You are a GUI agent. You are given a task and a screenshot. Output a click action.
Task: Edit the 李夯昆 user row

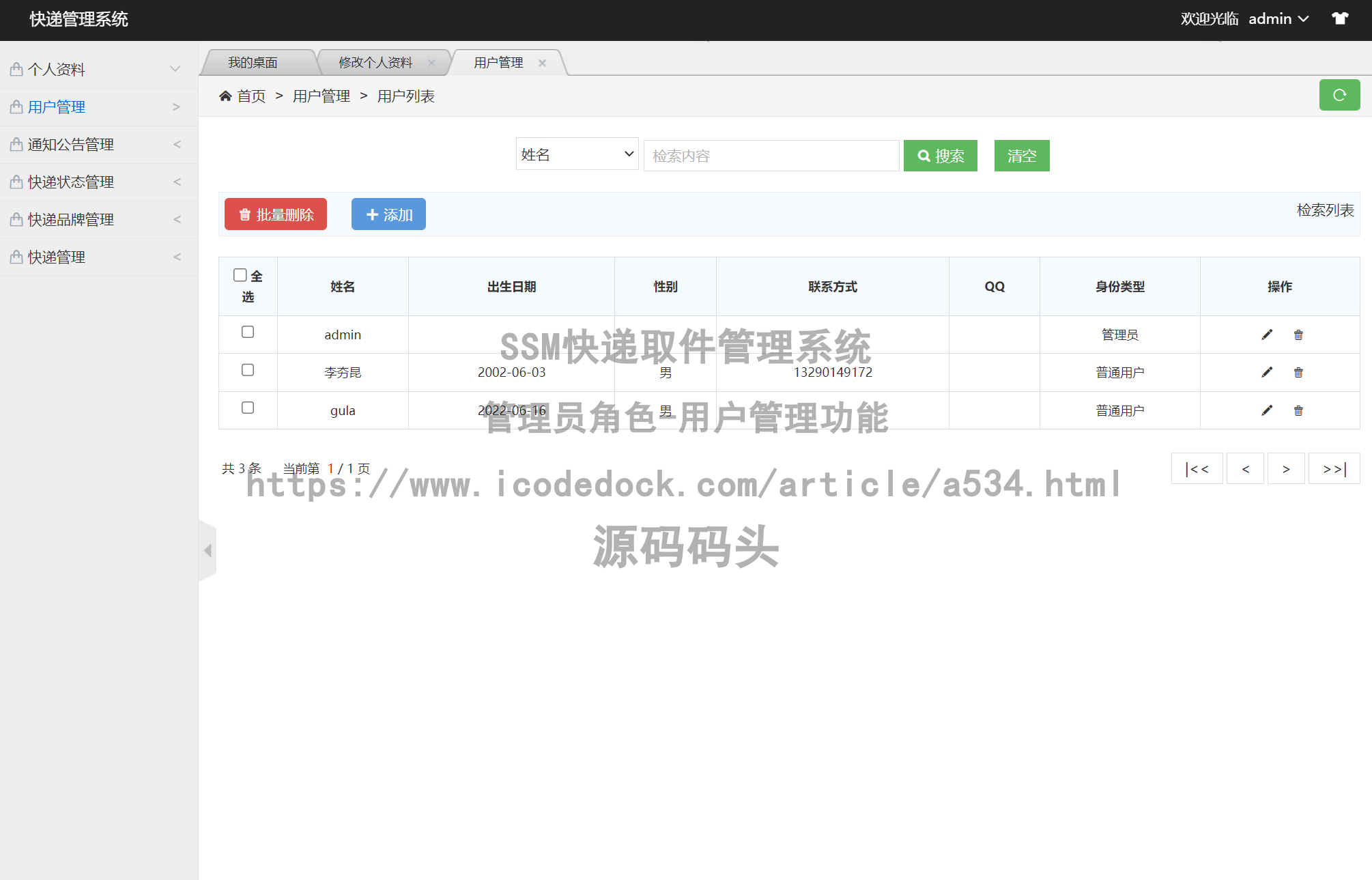click(x=1266, y=372)
